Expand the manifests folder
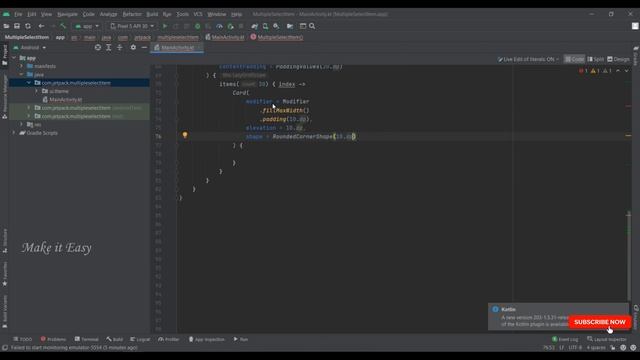Screen dimensions: 640x360 click(x=21, y=66)
